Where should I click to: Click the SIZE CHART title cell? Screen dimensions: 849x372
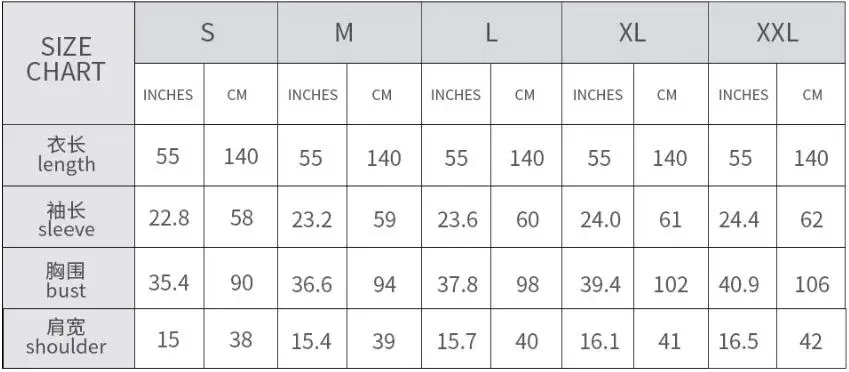coord(68,63)
